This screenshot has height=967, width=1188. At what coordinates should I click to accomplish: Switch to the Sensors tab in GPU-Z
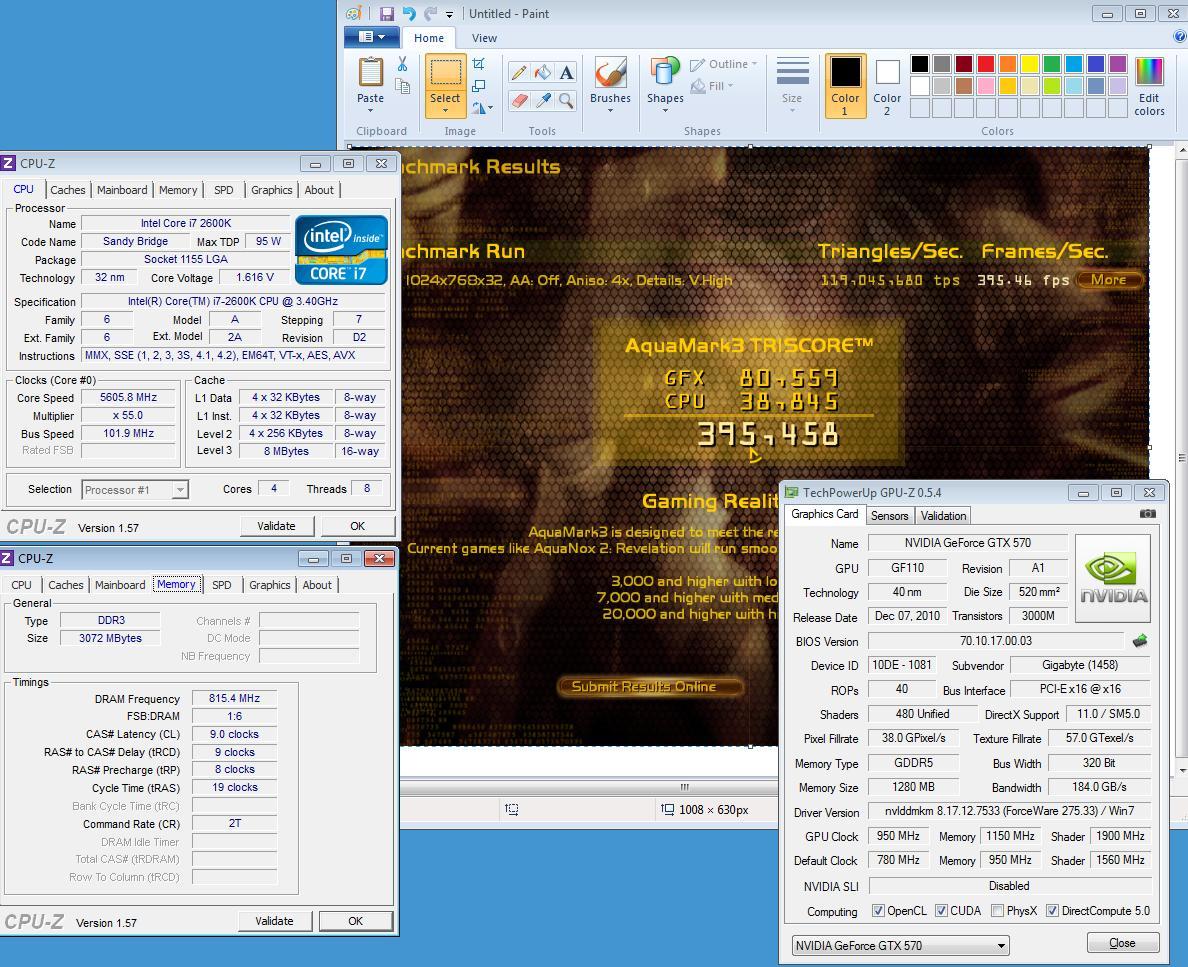889,515
